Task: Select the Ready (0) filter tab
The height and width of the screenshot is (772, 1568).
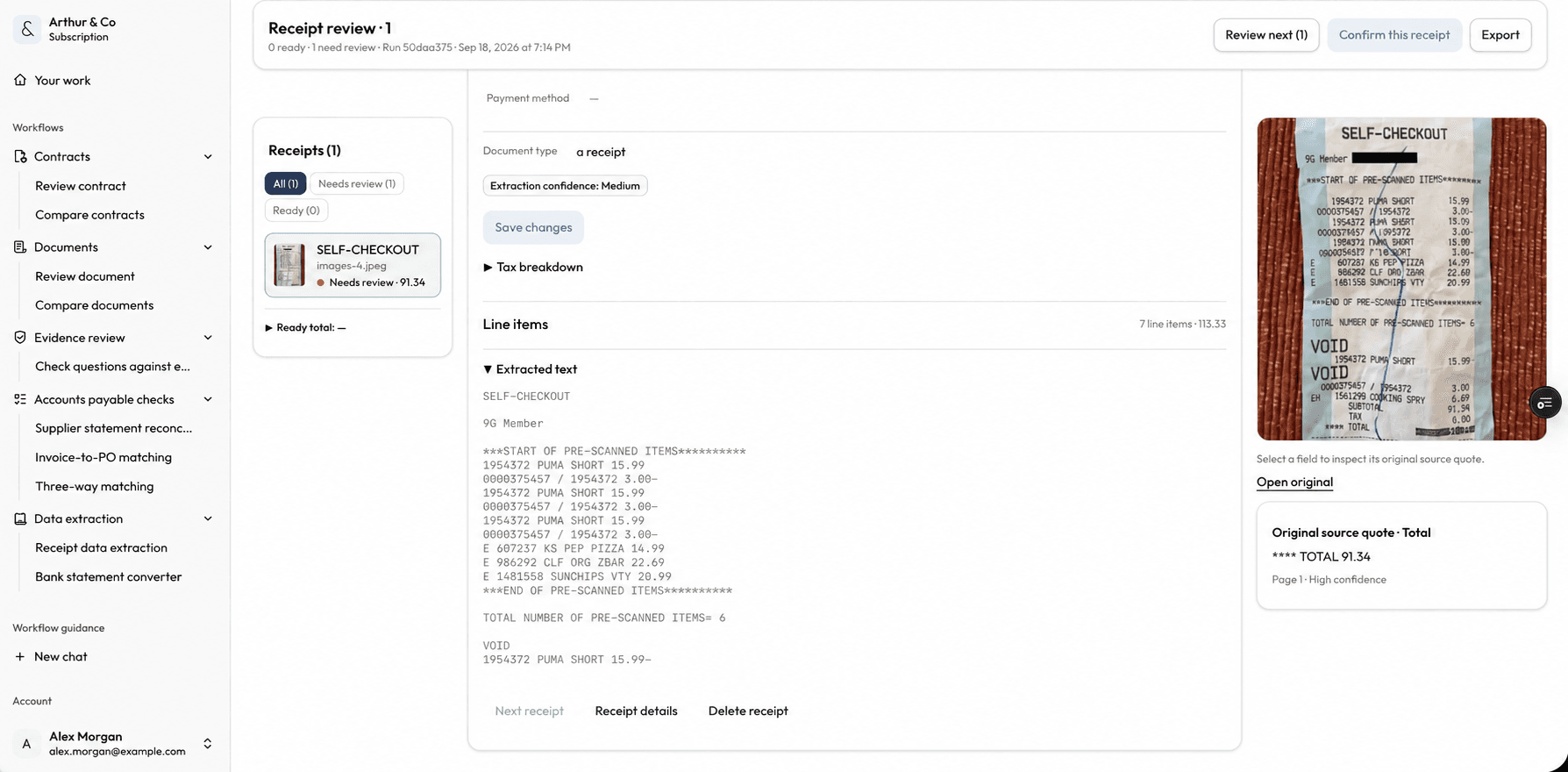Action: click(296, 211)
